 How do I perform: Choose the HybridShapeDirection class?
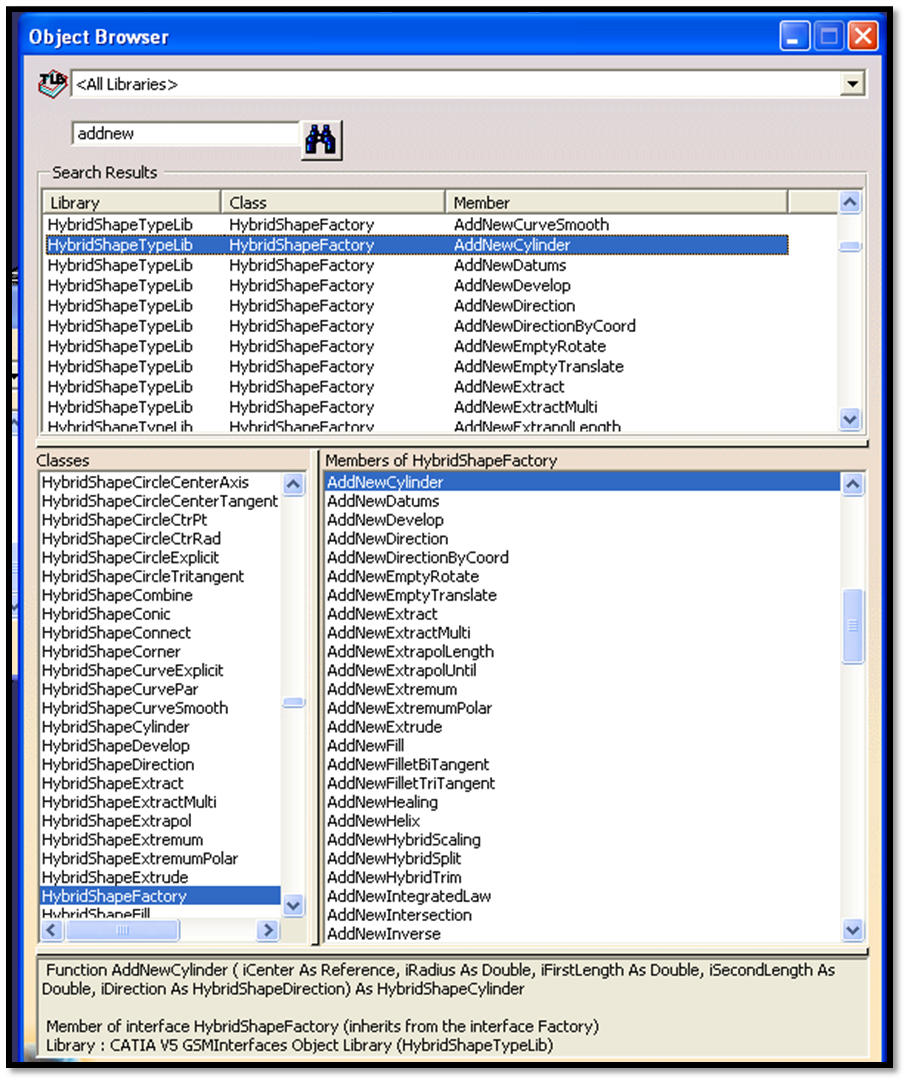[x=160, y=764]
